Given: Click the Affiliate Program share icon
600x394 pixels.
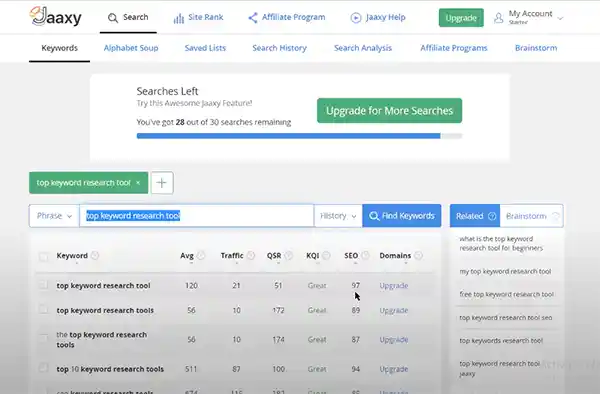Looking at the screenshot, I should 253,18.
